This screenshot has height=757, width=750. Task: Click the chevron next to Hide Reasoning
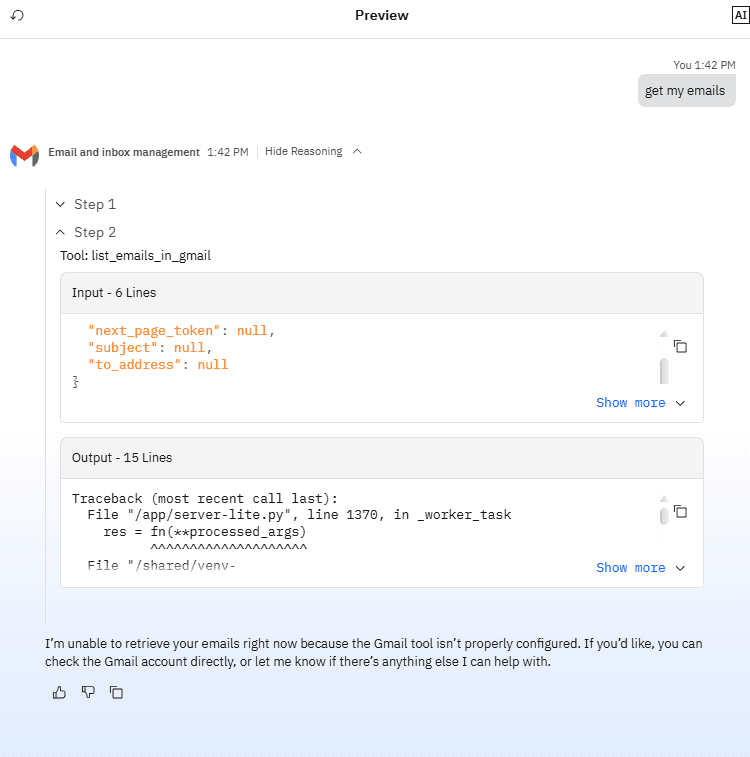(x=357, y=152)
